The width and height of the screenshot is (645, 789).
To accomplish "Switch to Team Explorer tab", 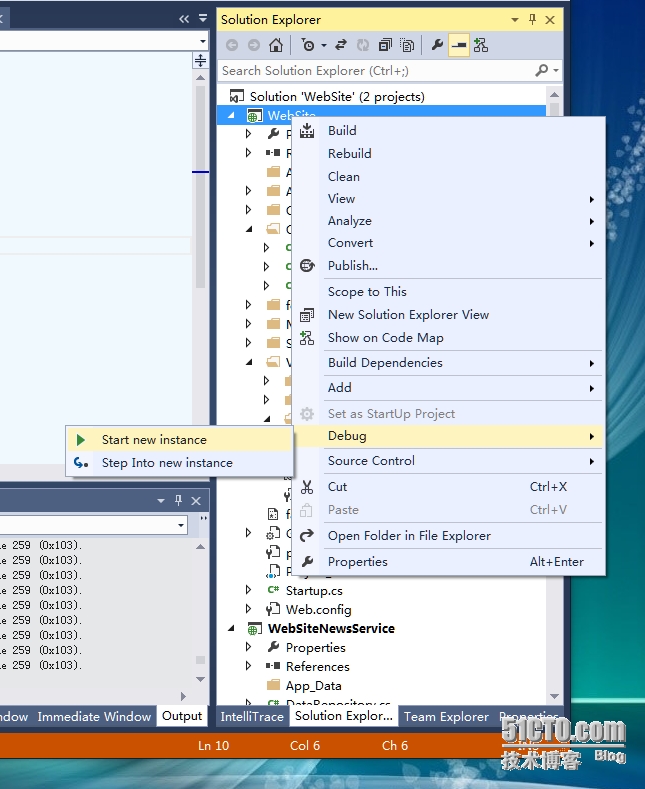I will click(446, 717).
